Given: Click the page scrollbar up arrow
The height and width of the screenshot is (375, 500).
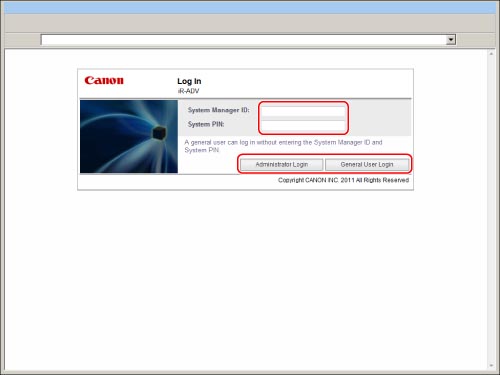Looking at the screenshot, I should coord(491,53).
